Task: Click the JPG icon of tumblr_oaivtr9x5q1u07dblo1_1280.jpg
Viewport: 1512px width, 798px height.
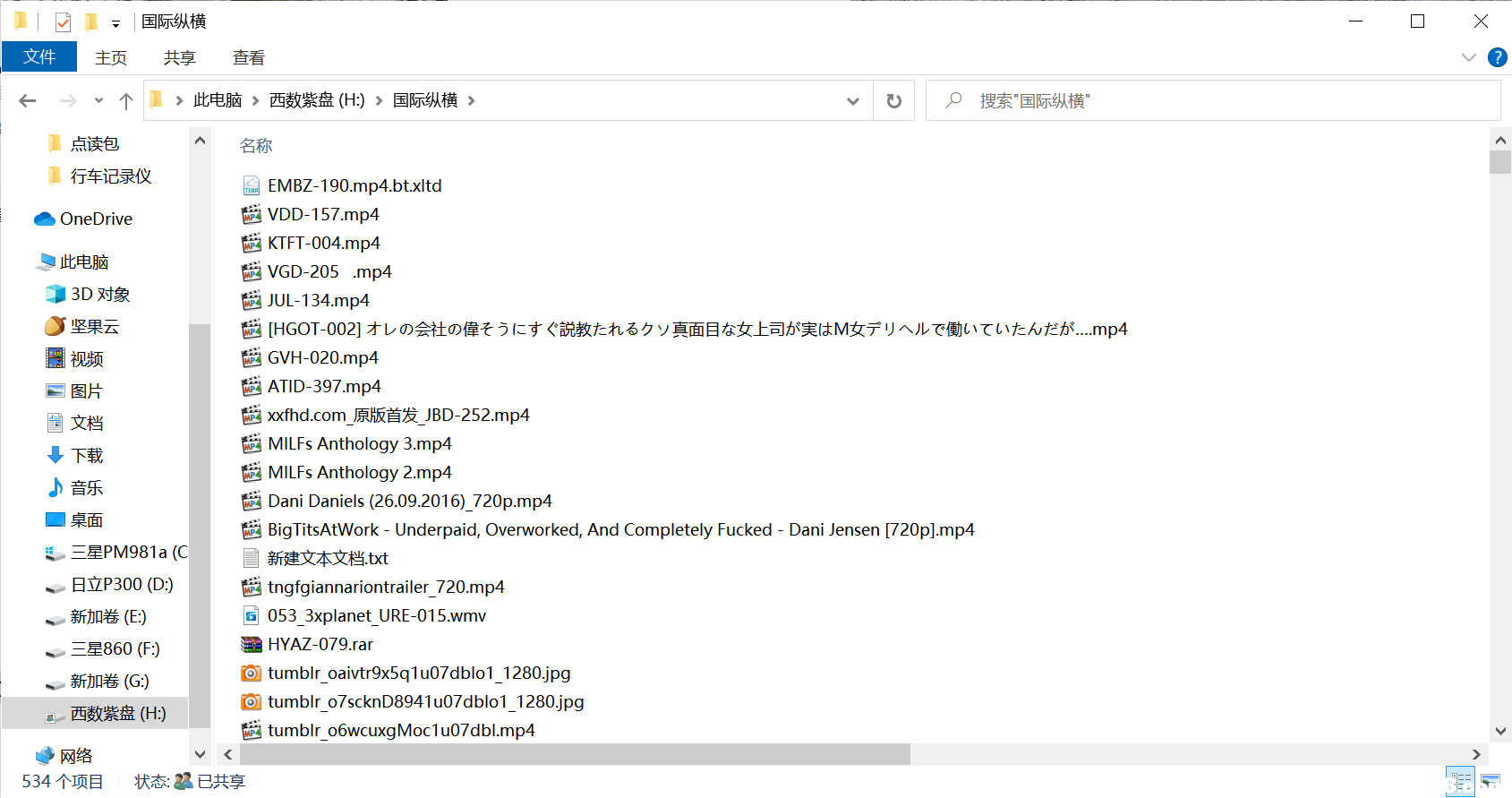Action: click(x=252, y=673)
